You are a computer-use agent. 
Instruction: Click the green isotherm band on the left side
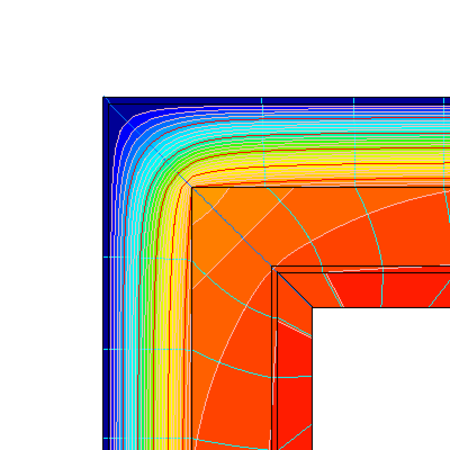tap(148, 300)
